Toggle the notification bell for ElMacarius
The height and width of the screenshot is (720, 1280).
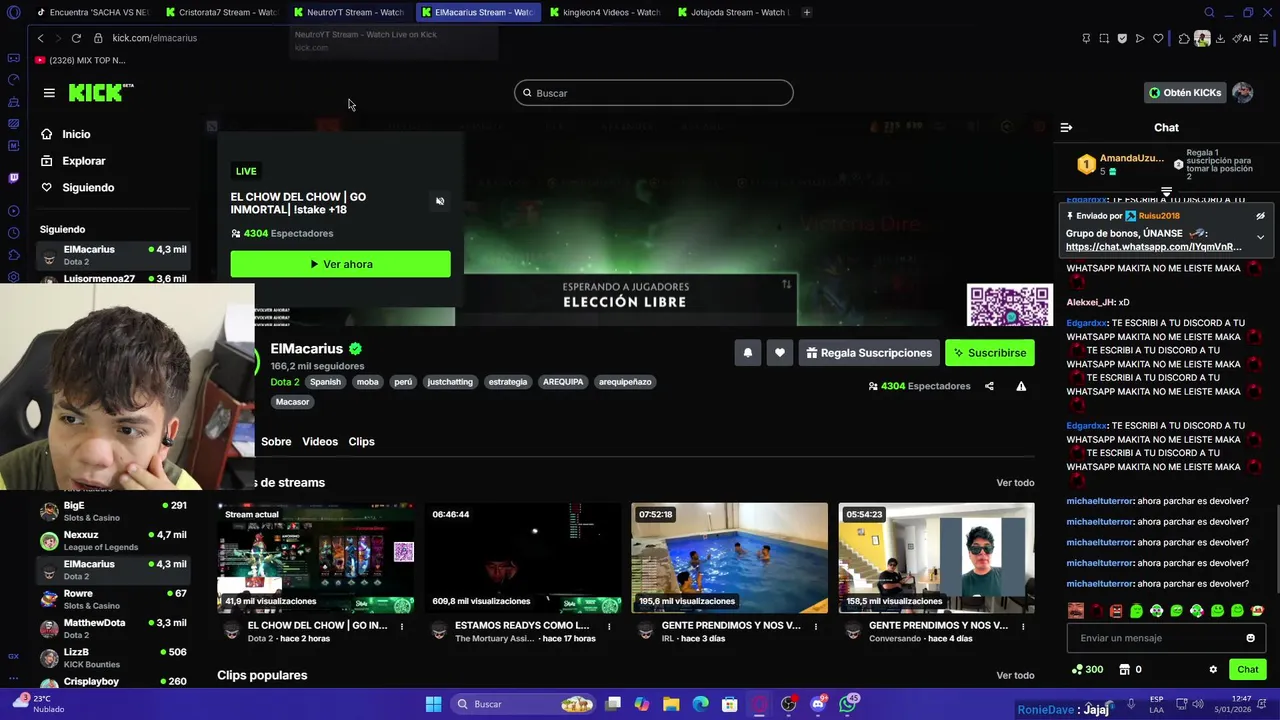click(747, 353)
